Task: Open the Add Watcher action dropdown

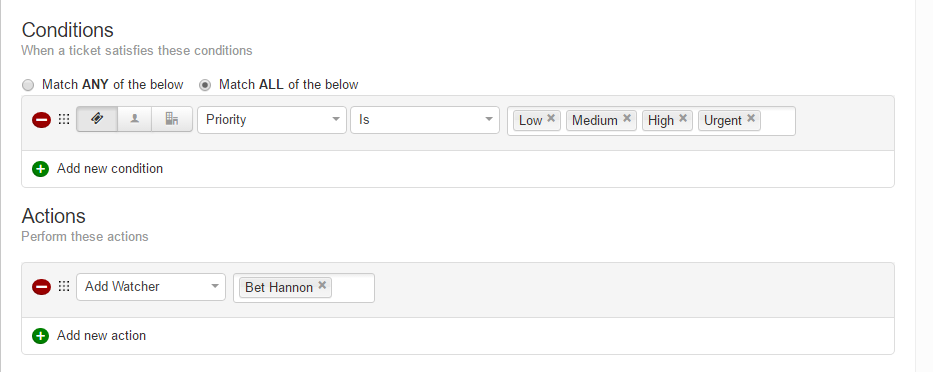Action: pyautogui.click(x=151, y=287)
